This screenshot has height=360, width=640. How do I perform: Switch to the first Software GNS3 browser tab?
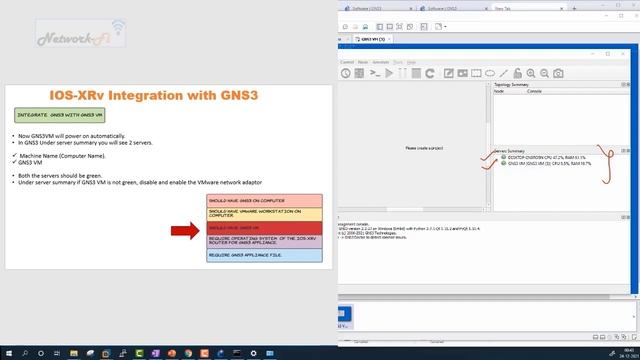[378, 8]
